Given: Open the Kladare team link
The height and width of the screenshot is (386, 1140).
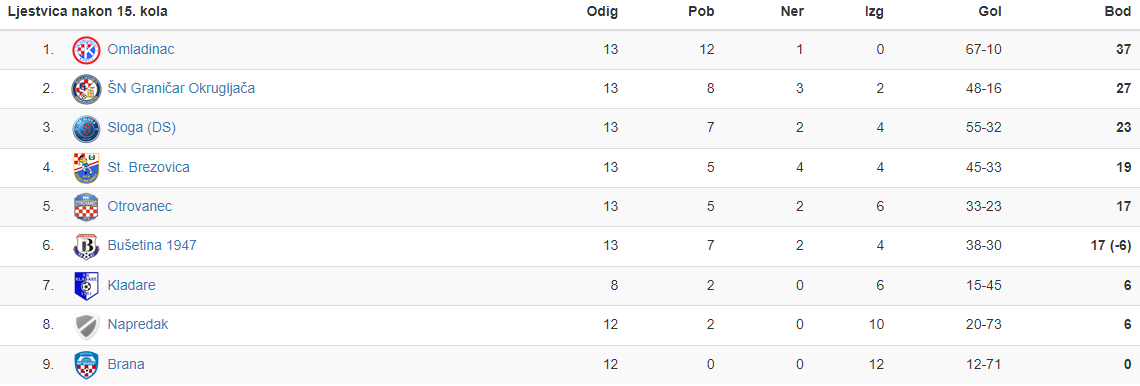Looking at the screenshot, I should [x=132, y=285].
